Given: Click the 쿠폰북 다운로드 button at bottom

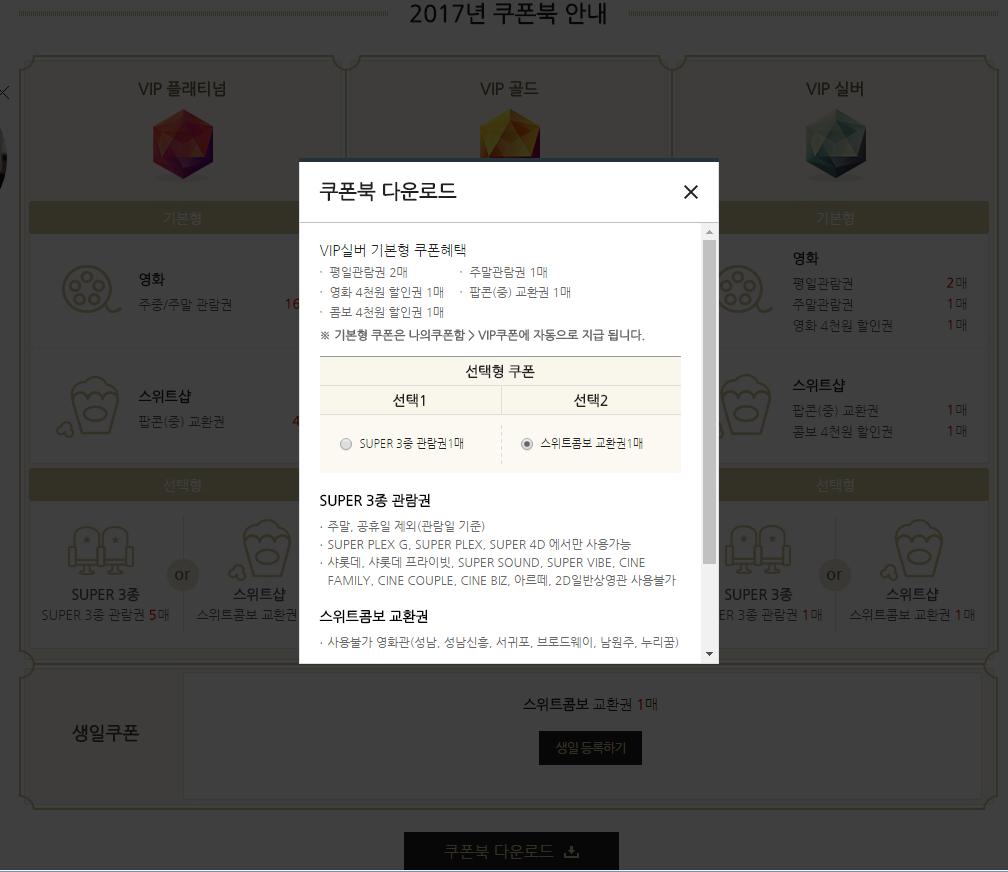Looking at the screenshot, I should 511,851.
